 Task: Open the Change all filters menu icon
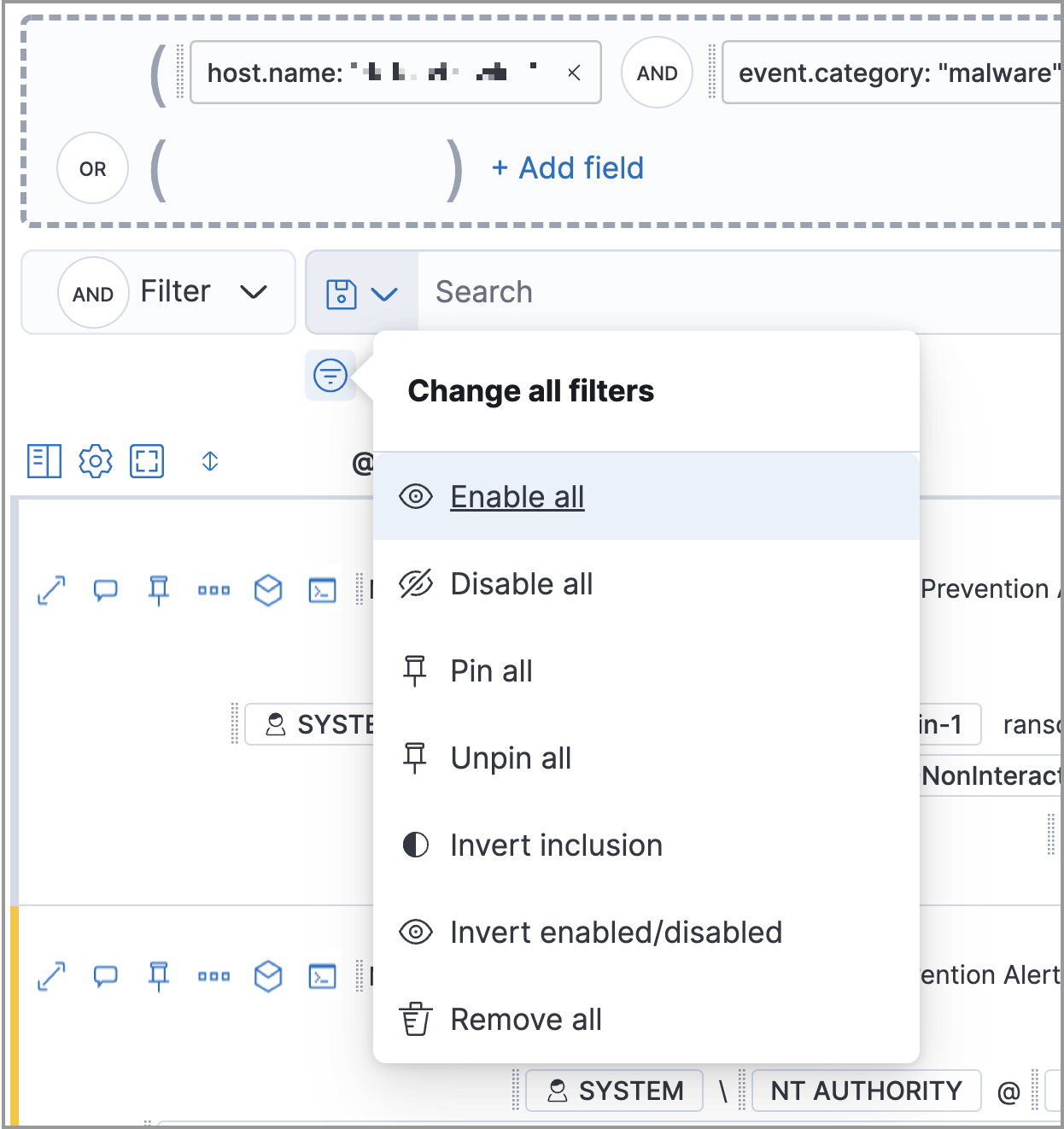(330, 376)
